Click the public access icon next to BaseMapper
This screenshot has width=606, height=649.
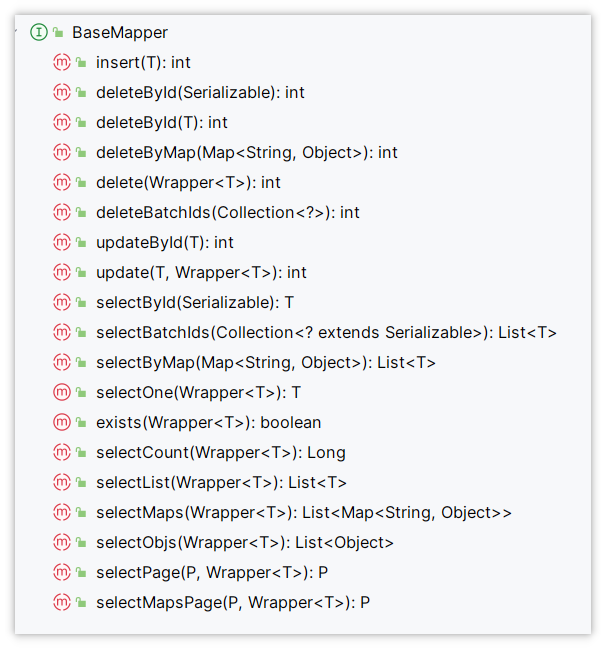pos(58,33)
